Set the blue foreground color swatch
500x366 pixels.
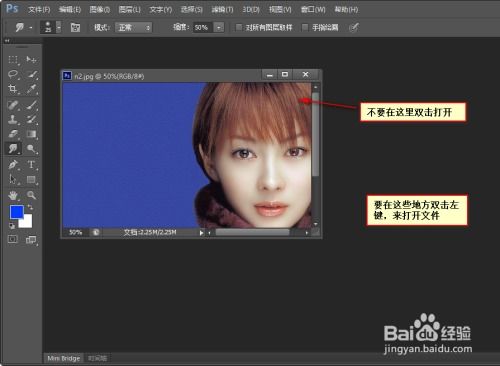(16, 212)
